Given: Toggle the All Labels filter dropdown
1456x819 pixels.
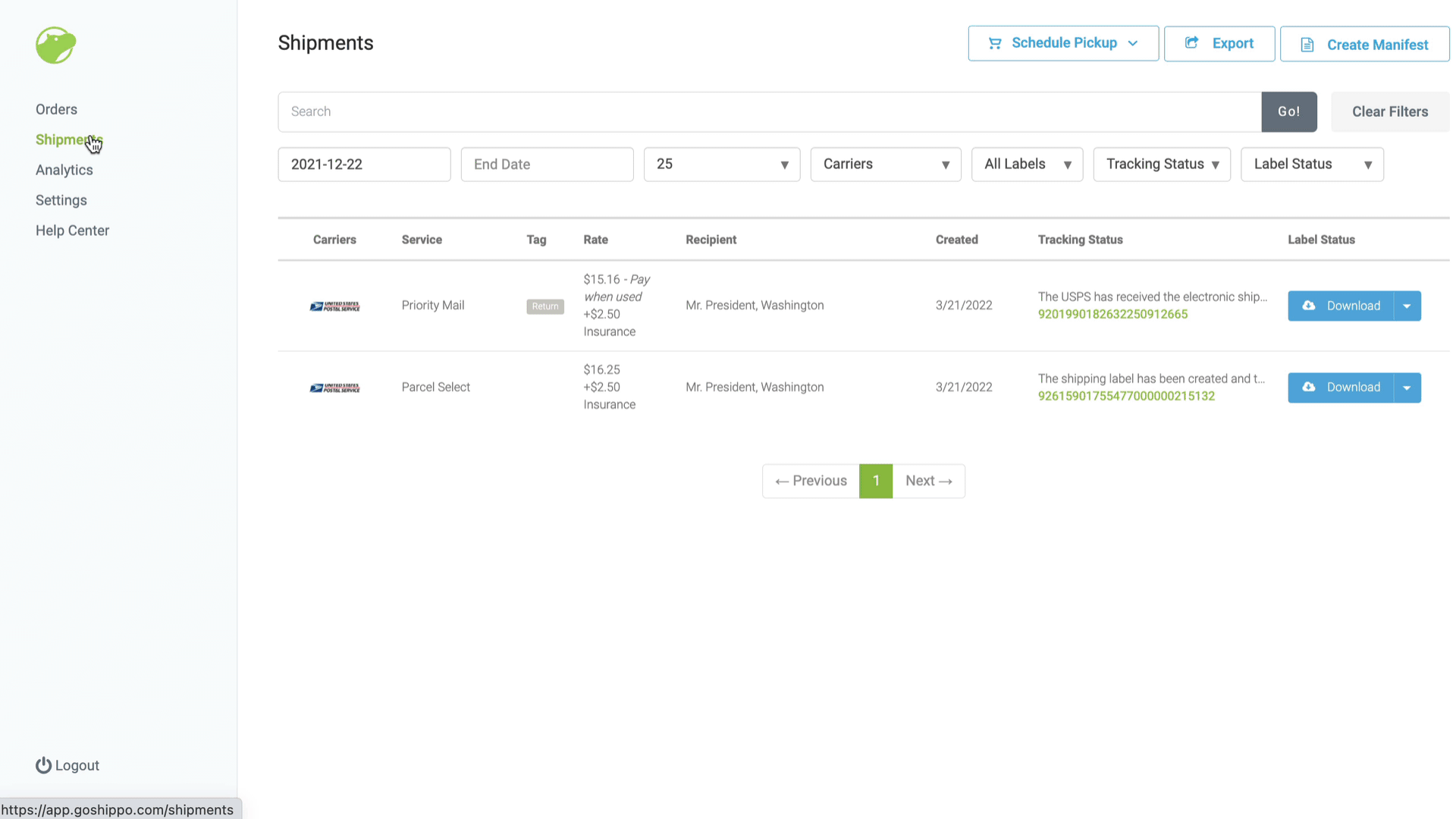Looking at the screenshot, I should (x=1027, y=164).
